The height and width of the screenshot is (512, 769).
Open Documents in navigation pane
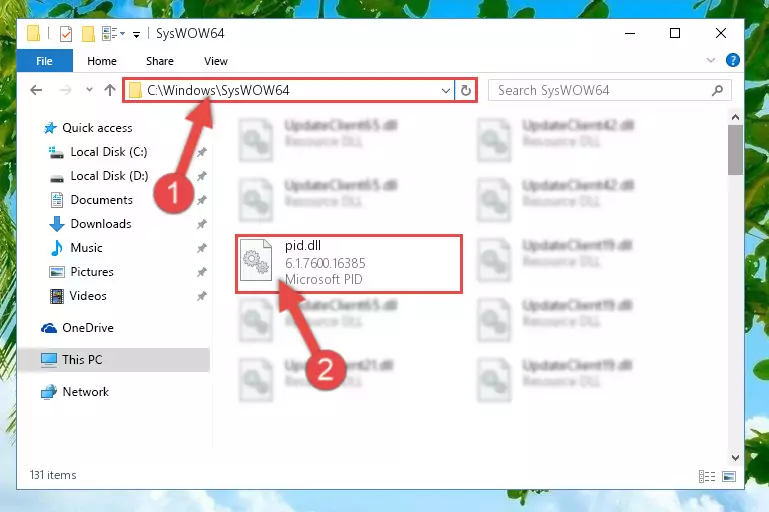pos(102,200)
